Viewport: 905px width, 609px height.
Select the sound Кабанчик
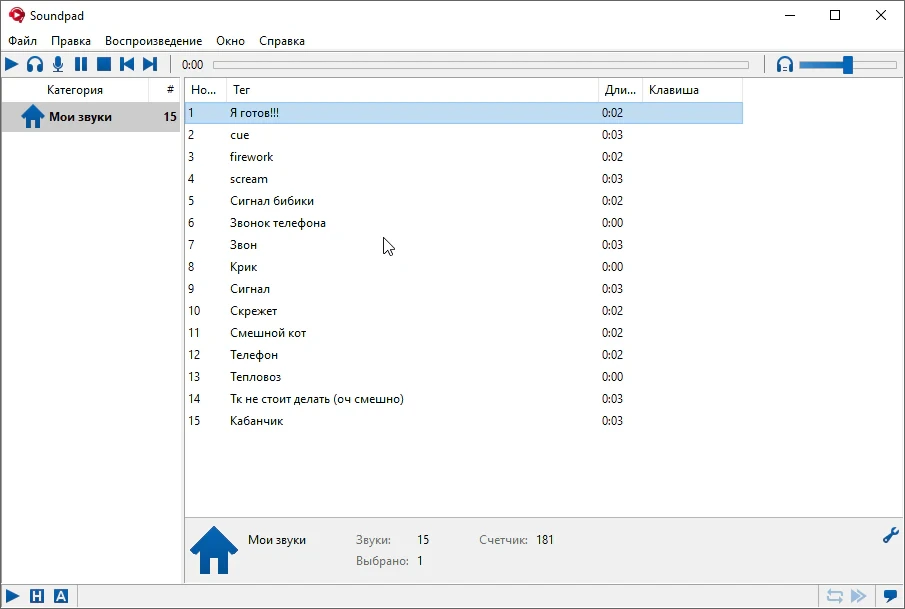[x=463, y=421]
